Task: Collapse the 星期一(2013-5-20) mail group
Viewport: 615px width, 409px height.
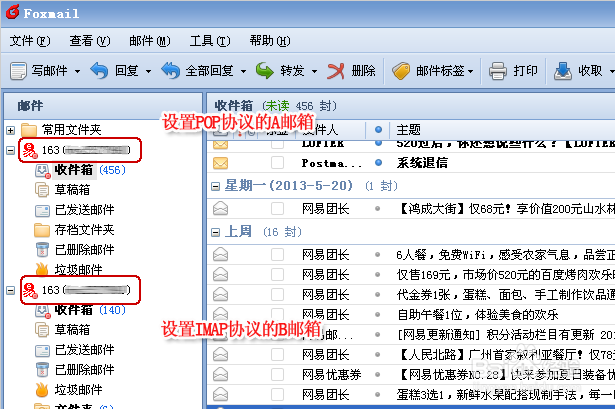Action: (x=215, y=186)
